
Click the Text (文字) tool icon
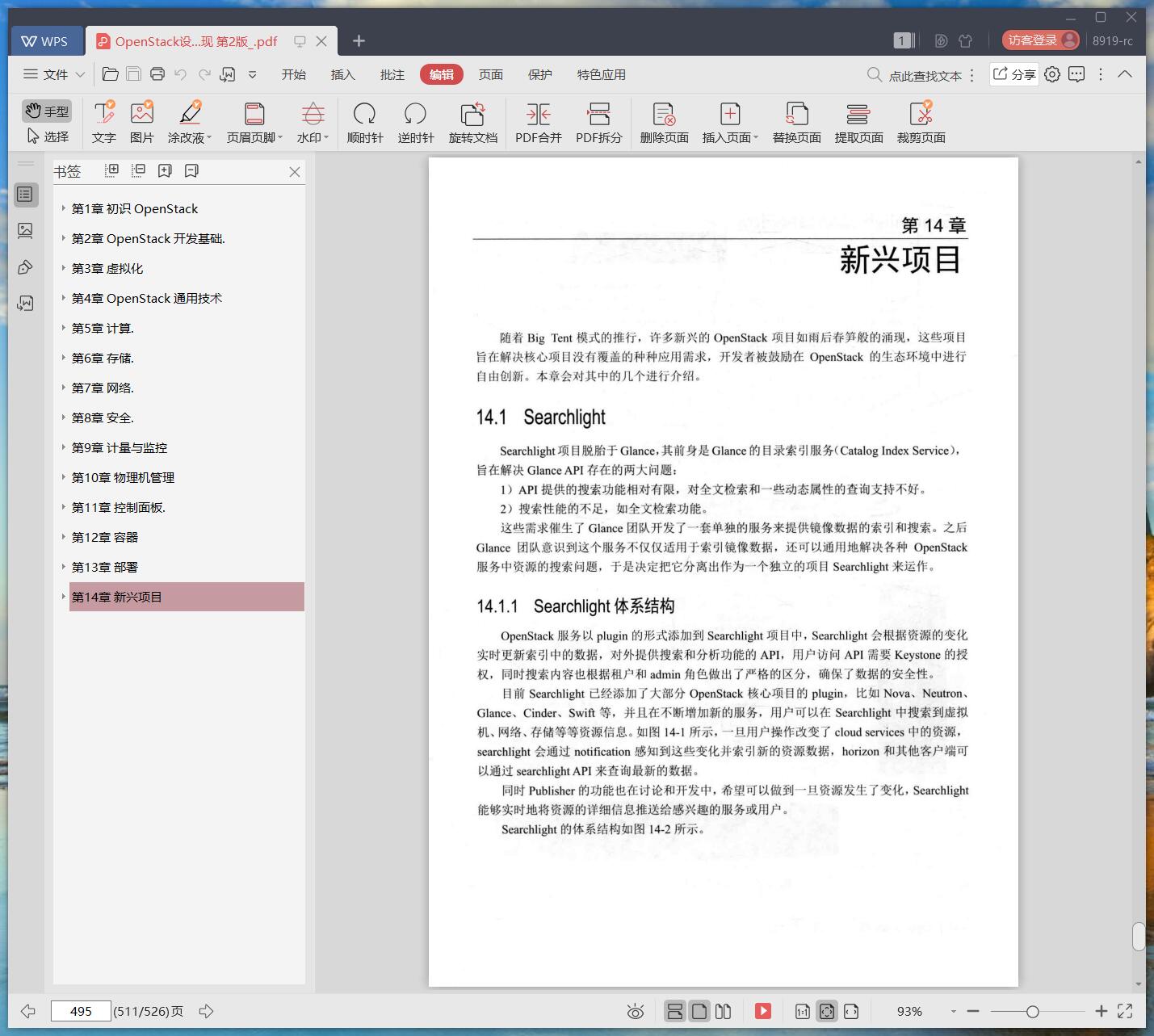coord(103,122)
